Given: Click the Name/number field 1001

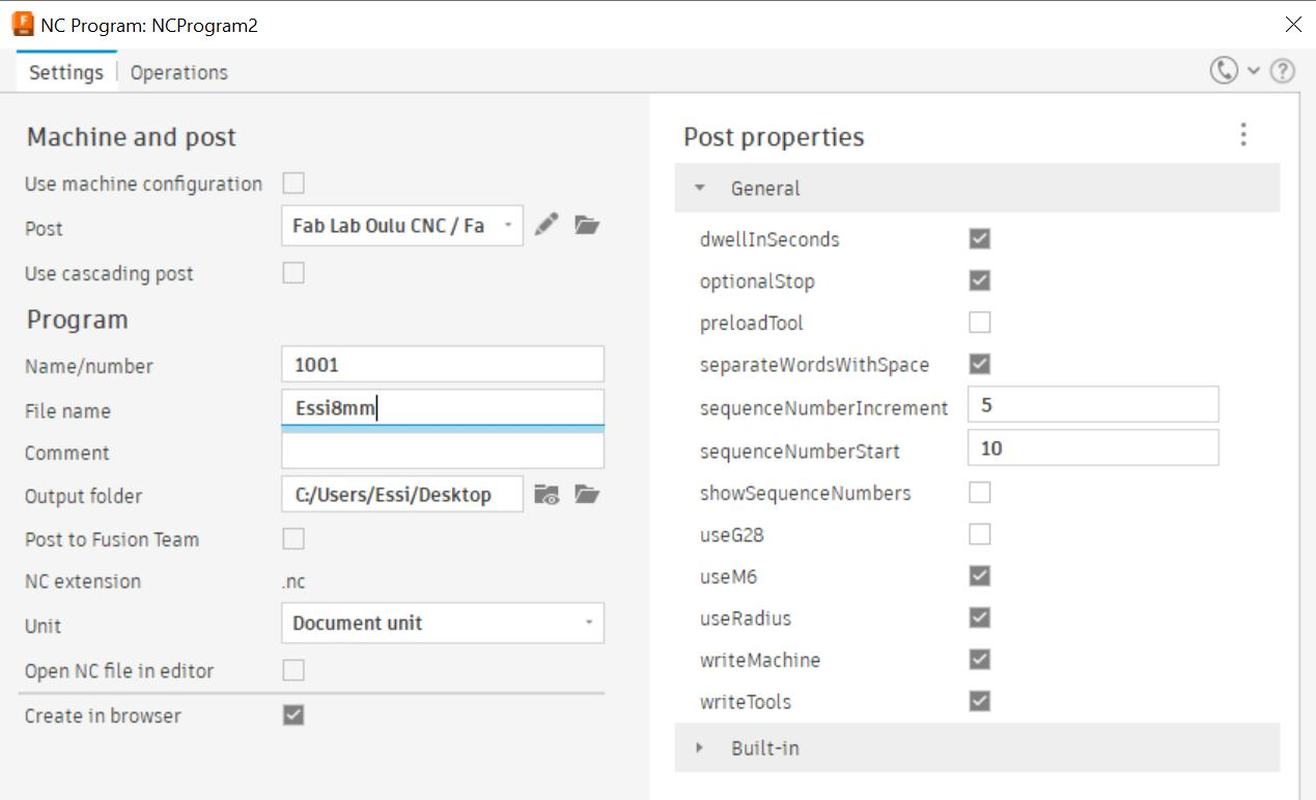Looking at the screenshot, I should tap(443, 364).
